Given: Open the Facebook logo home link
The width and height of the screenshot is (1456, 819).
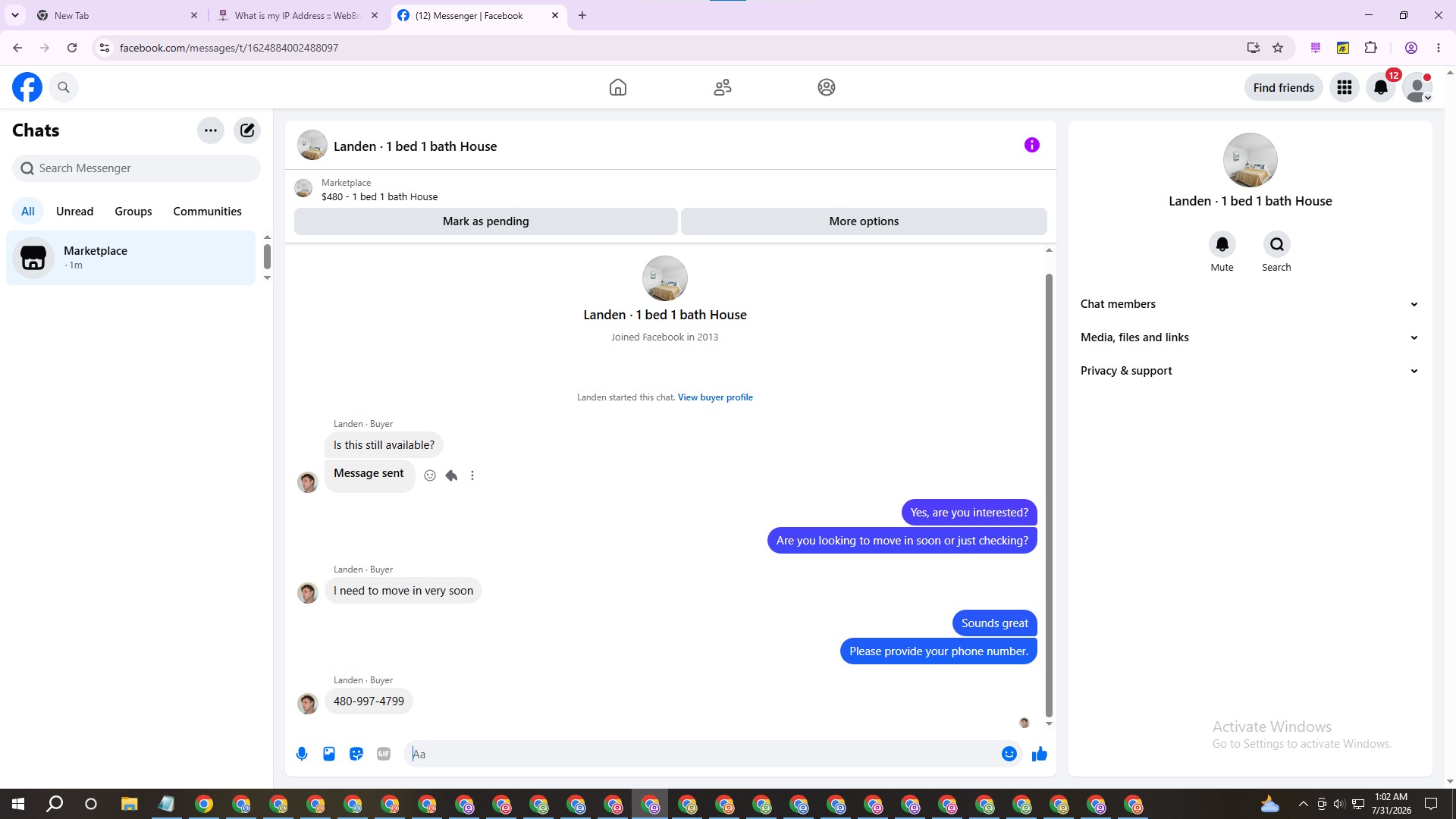Looking at the screenshot, I should (27, 87).
